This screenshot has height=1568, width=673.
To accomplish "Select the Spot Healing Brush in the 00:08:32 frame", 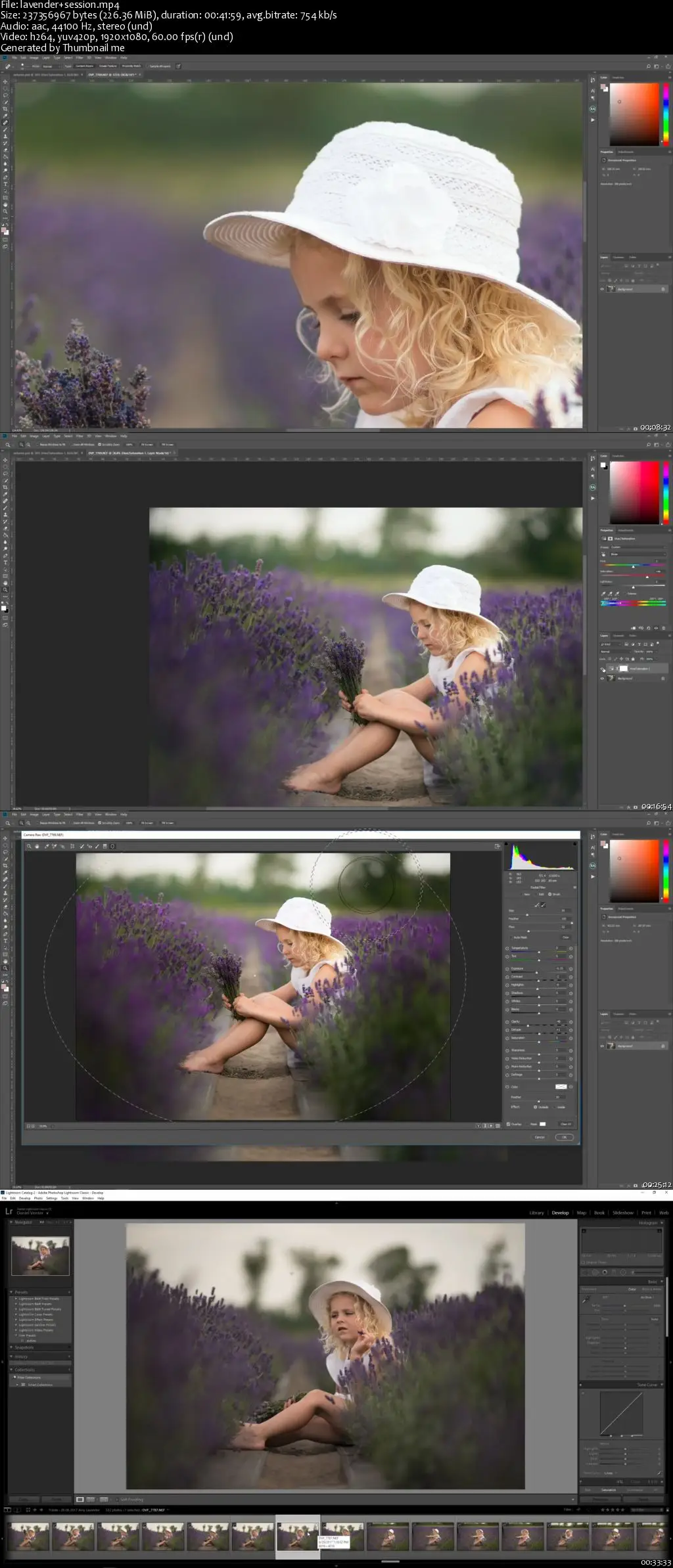I will [x=5, y=123].
